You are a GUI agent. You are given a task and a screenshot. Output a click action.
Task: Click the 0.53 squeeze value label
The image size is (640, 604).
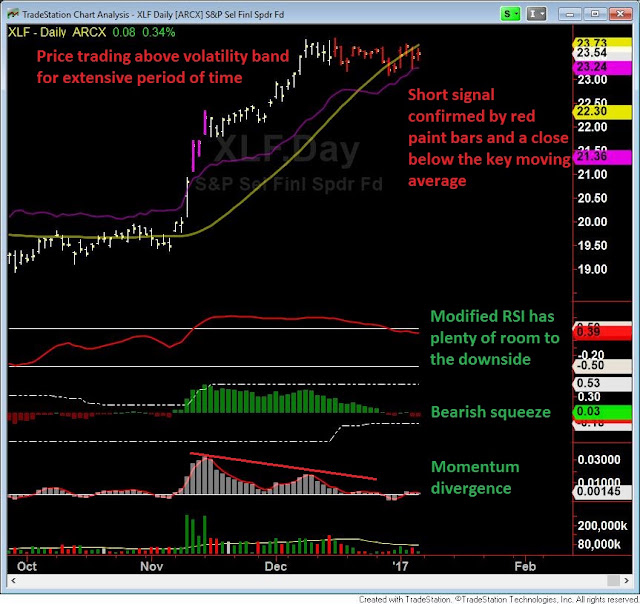pyautogui.click(x=602, y=383)
